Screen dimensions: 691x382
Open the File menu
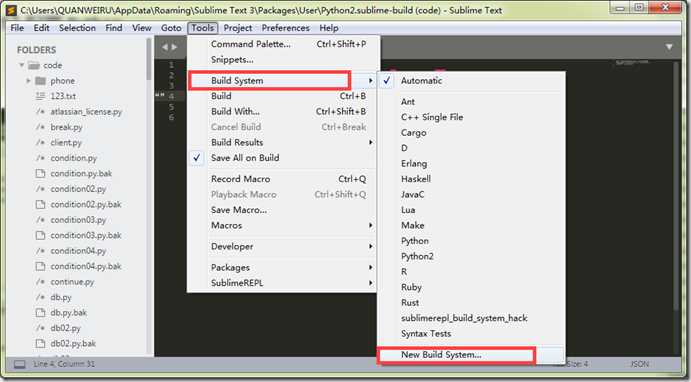17,28
